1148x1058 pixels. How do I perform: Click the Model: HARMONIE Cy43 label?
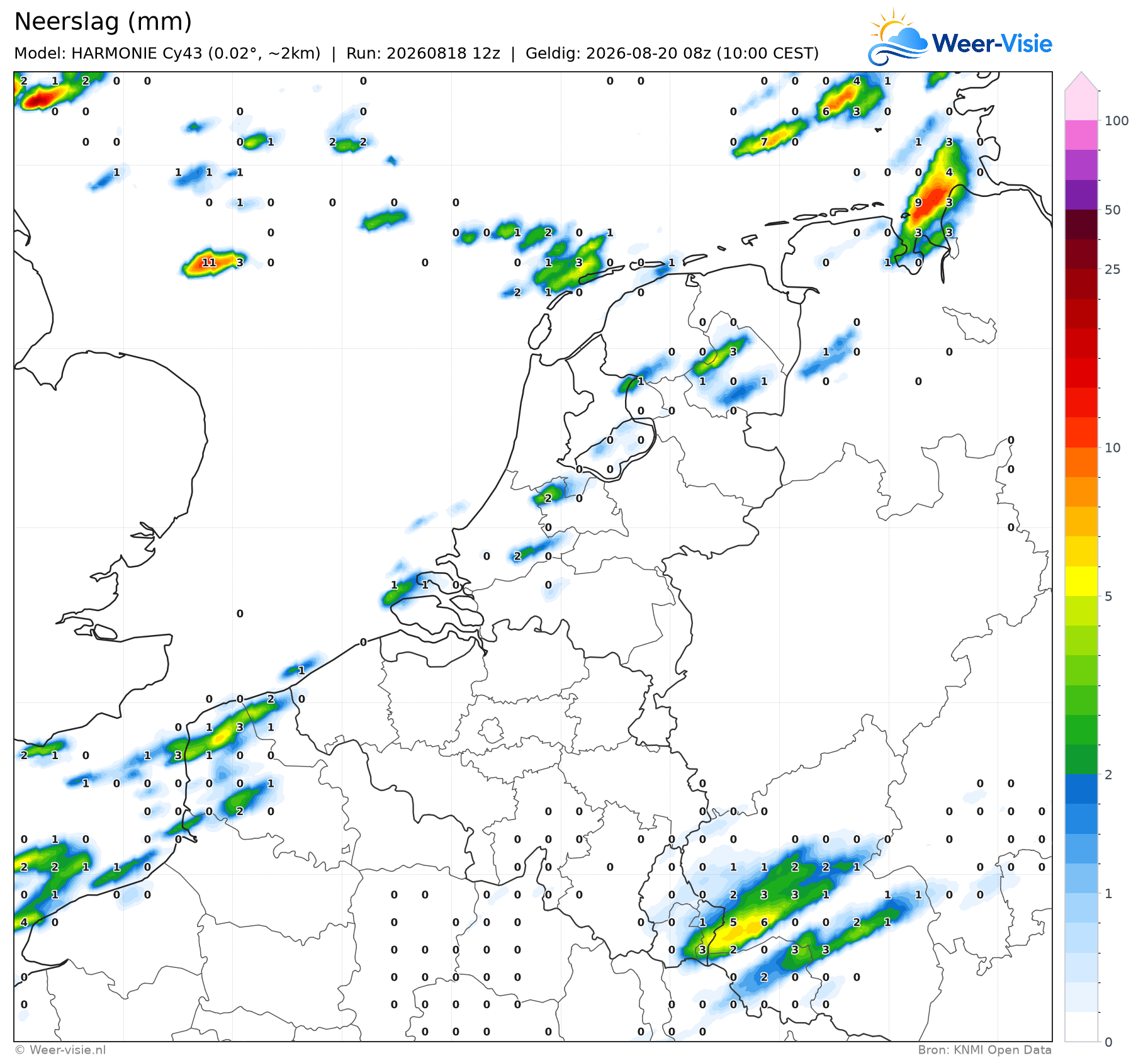167,53
